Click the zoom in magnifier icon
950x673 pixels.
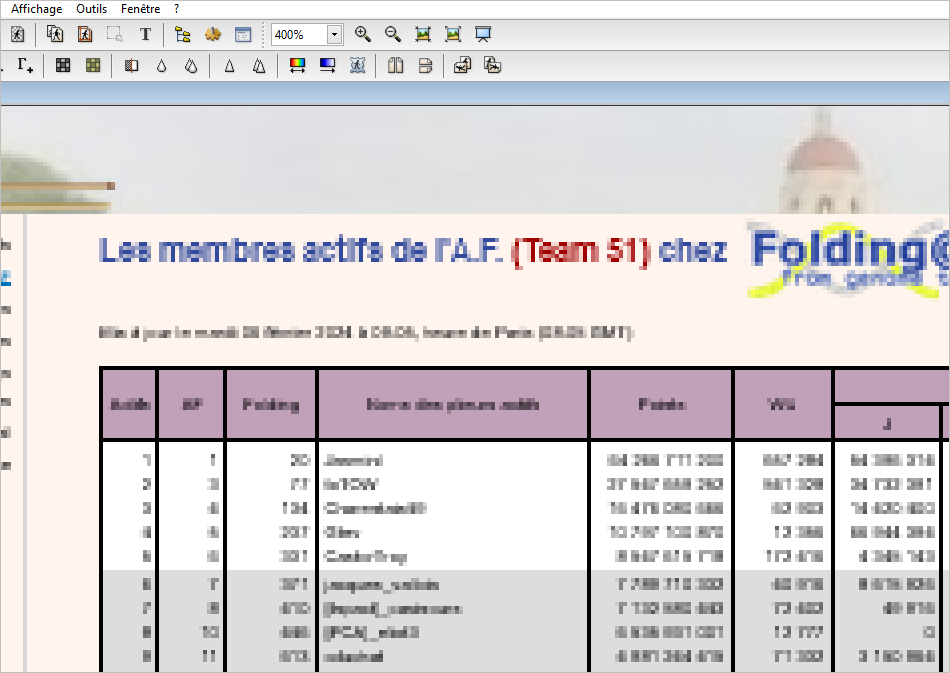tap(363, 34)
